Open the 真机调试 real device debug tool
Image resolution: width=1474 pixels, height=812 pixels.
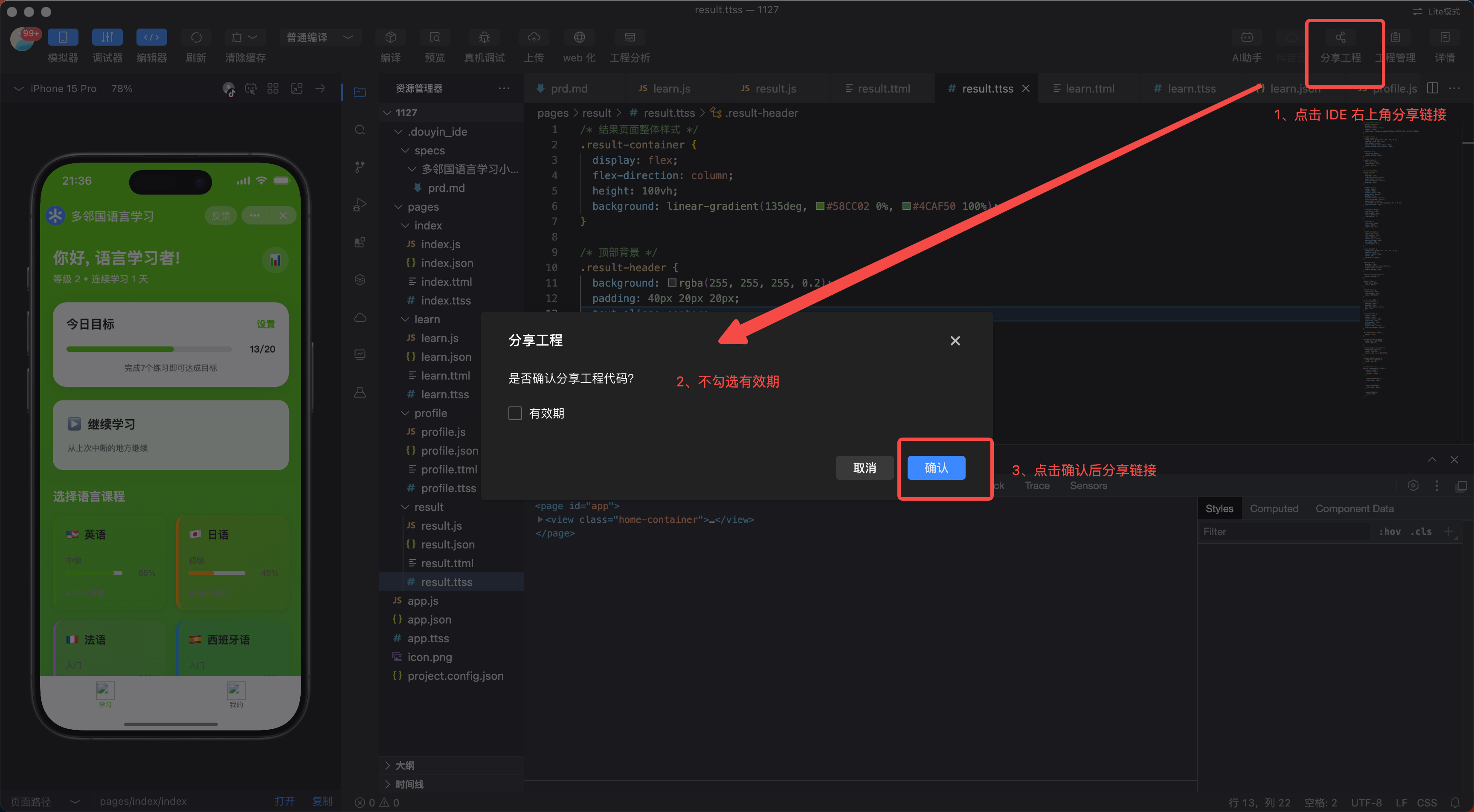[x=484, y=38]
